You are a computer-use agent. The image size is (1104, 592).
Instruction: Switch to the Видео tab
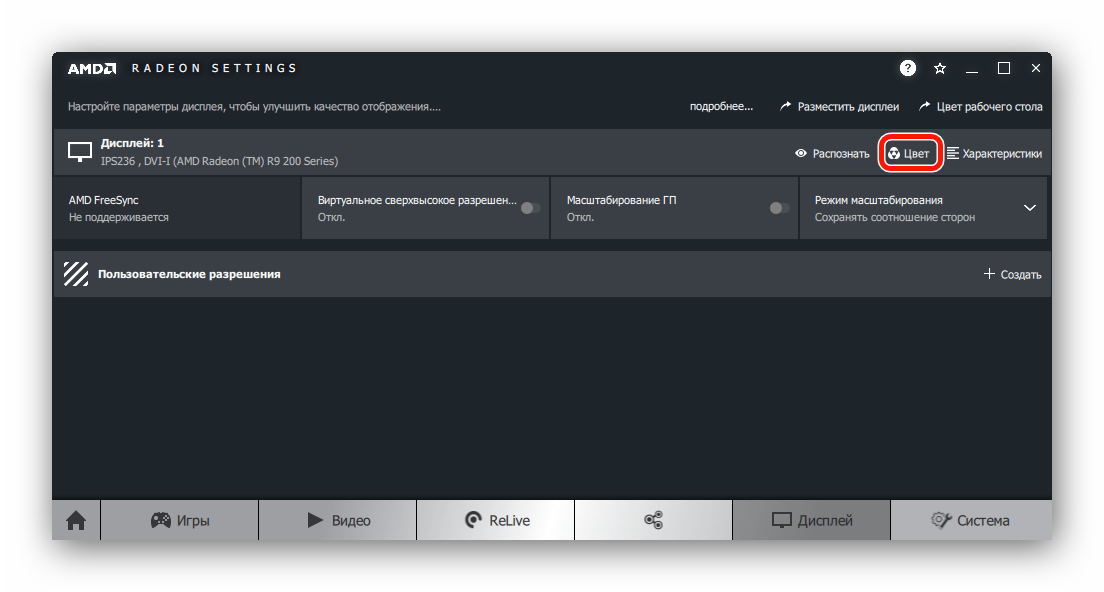tap(338, 520)
